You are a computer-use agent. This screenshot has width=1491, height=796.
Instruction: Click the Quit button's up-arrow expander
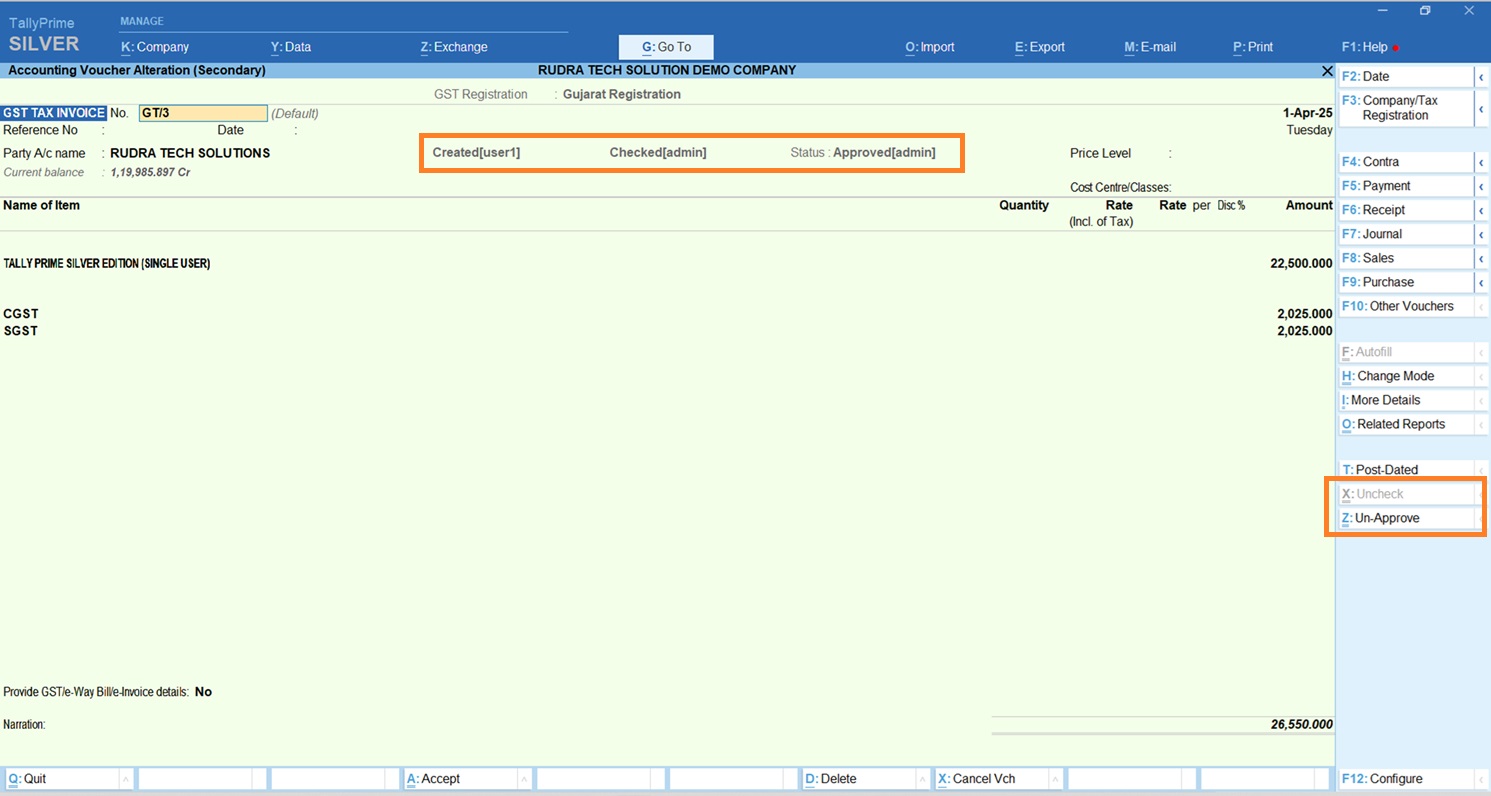(125, 779)
